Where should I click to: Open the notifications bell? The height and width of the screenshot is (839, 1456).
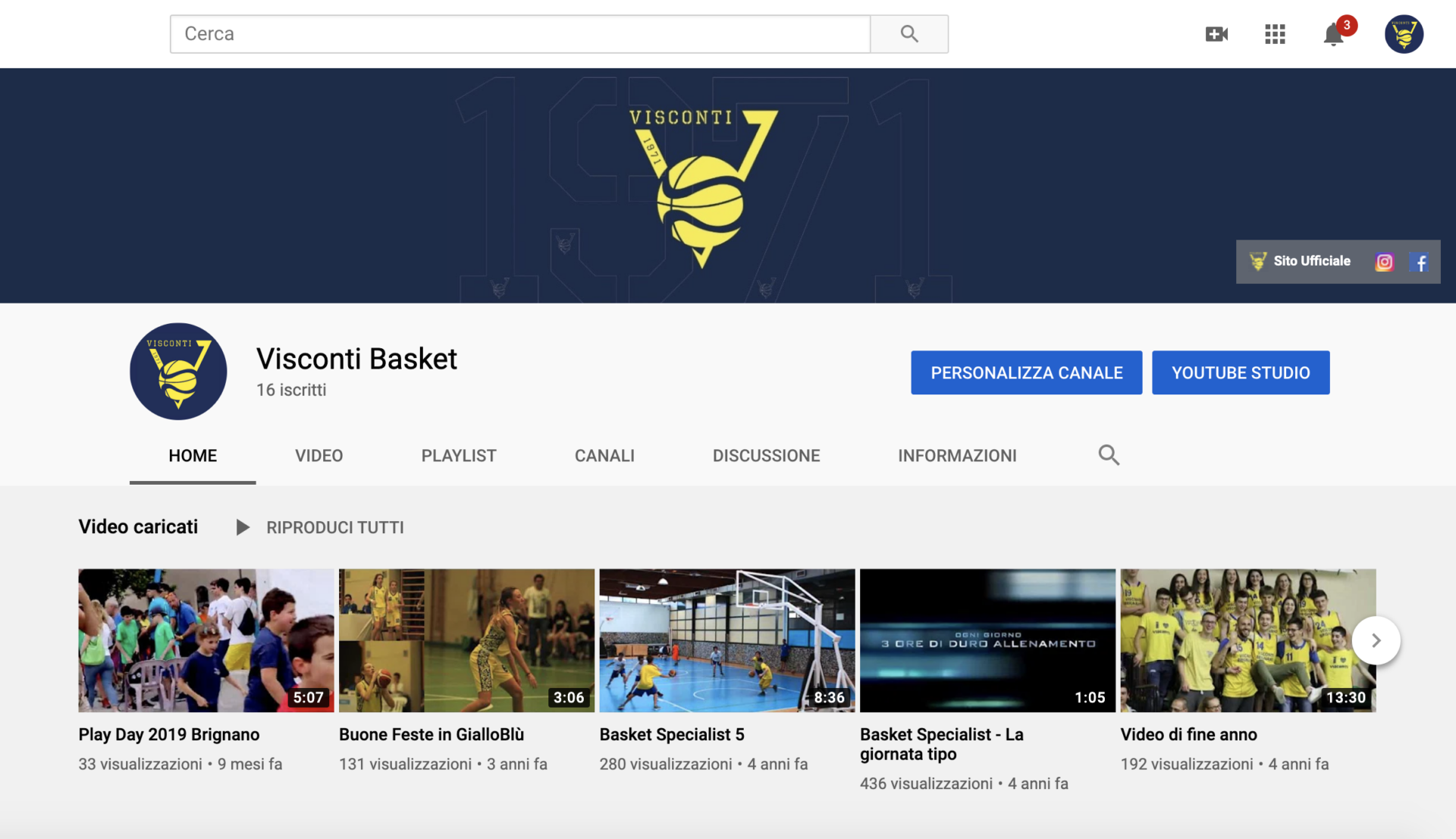pos(1334,34)
